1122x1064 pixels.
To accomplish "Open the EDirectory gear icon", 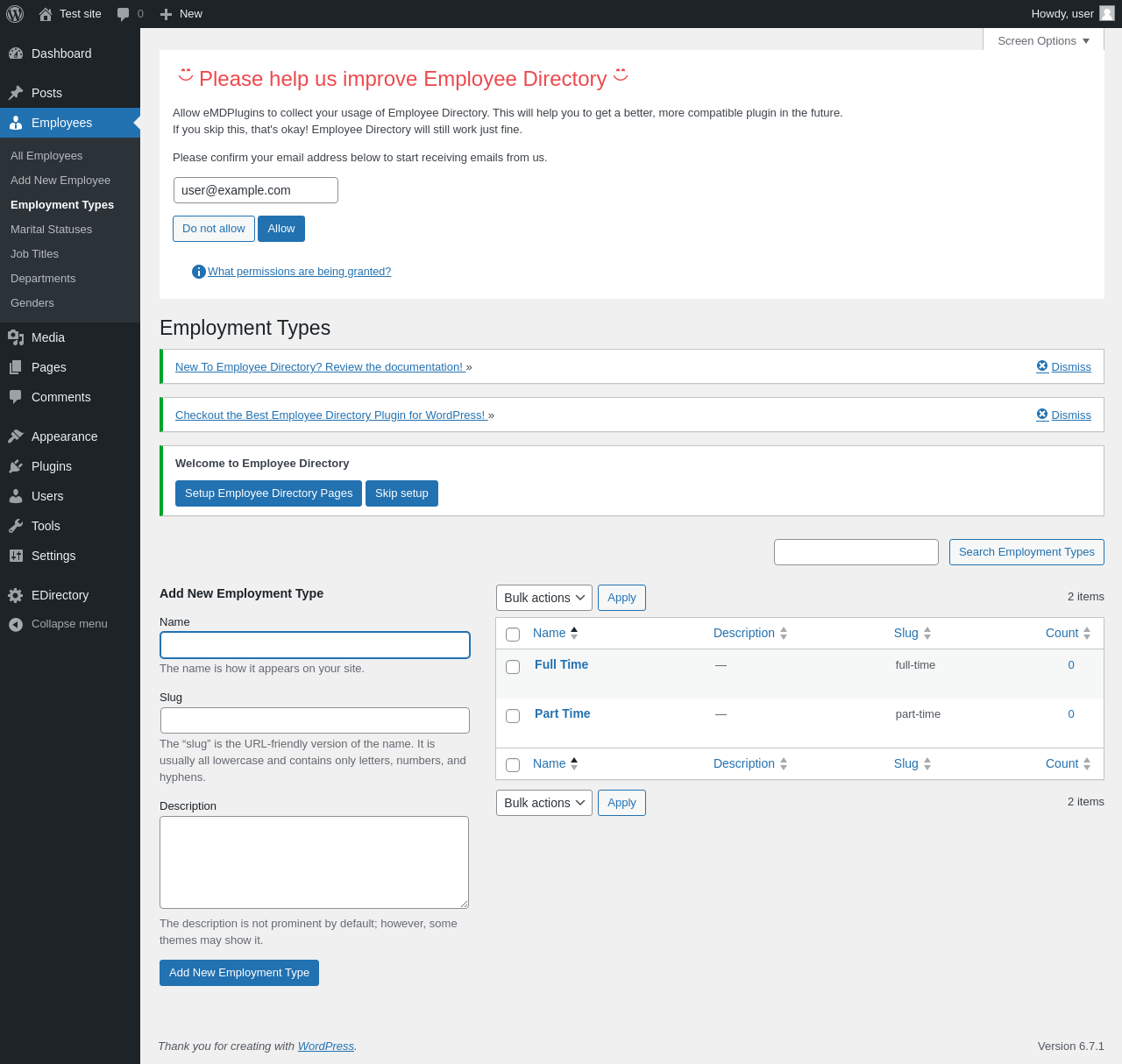I will tap(16, 595).
